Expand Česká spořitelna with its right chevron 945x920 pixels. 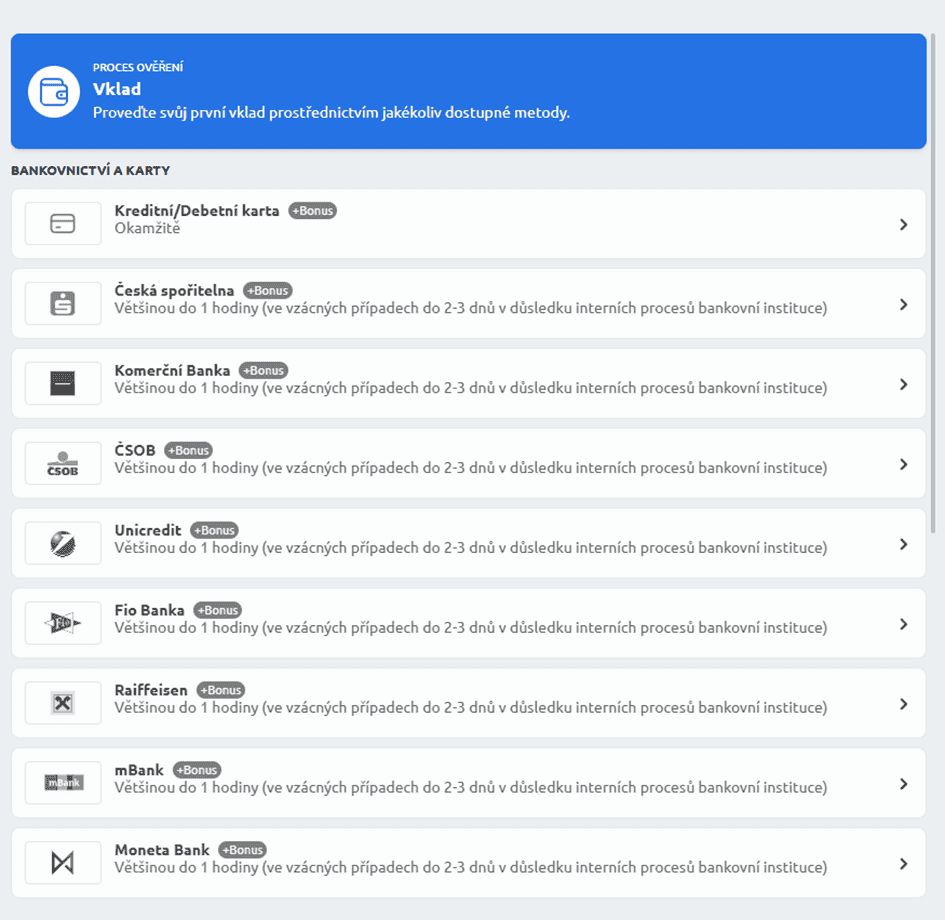tap(903, 304)
